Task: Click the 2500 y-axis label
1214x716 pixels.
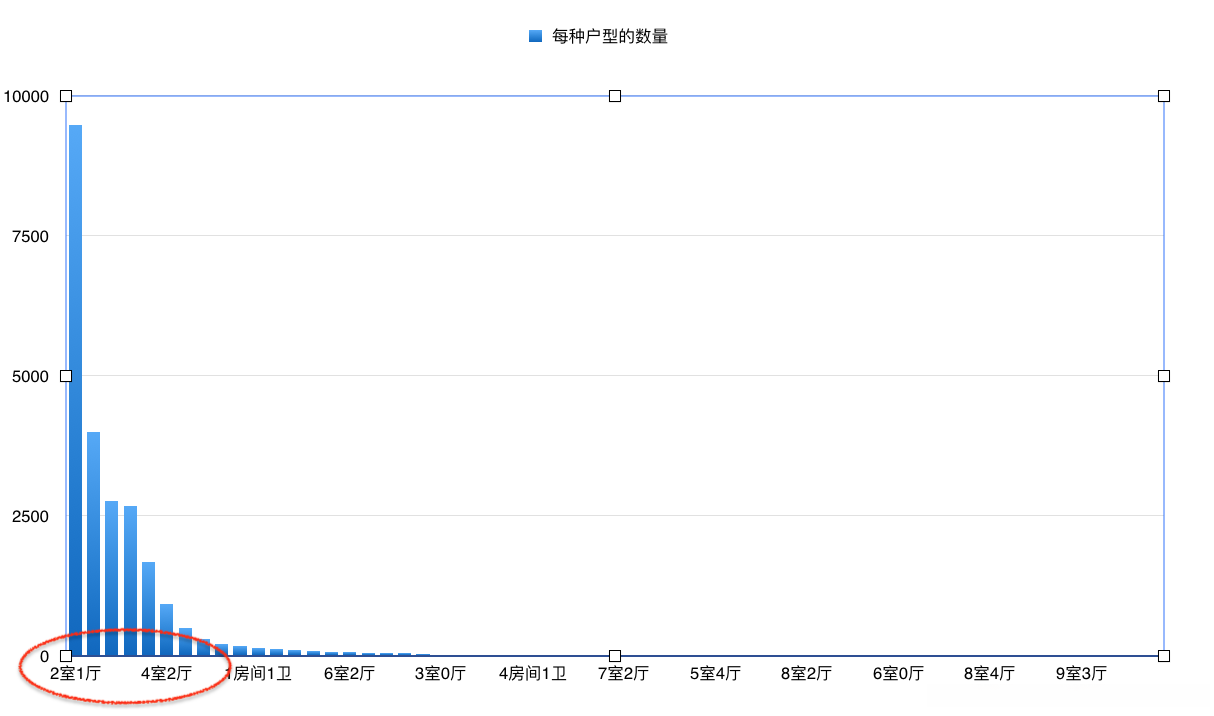Action: pyautogui.click(x=30, y=516)
